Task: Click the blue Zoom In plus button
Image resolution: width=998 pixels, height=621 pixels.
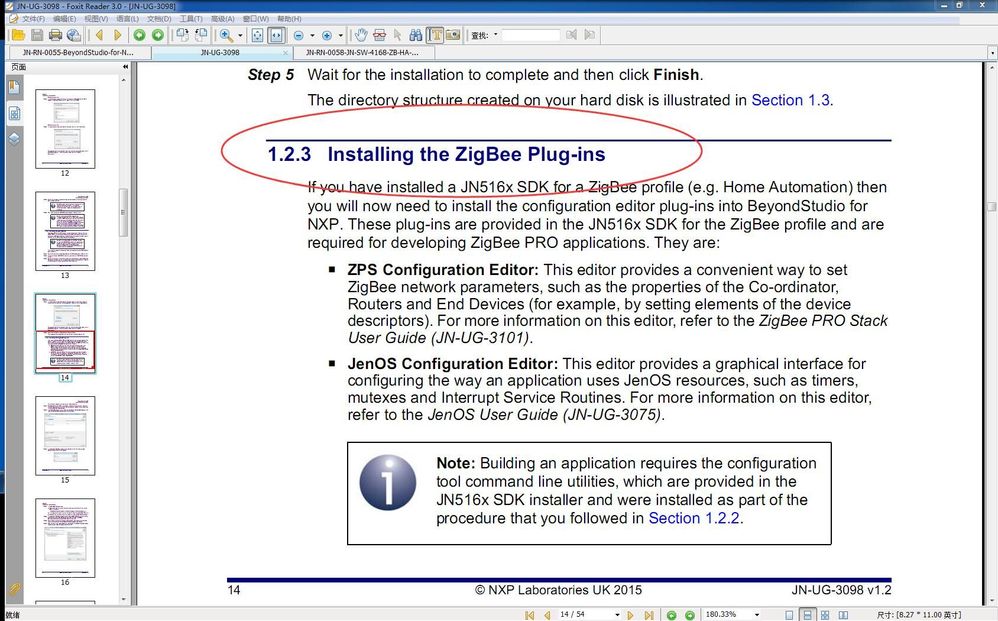Action: click(327, 36)
